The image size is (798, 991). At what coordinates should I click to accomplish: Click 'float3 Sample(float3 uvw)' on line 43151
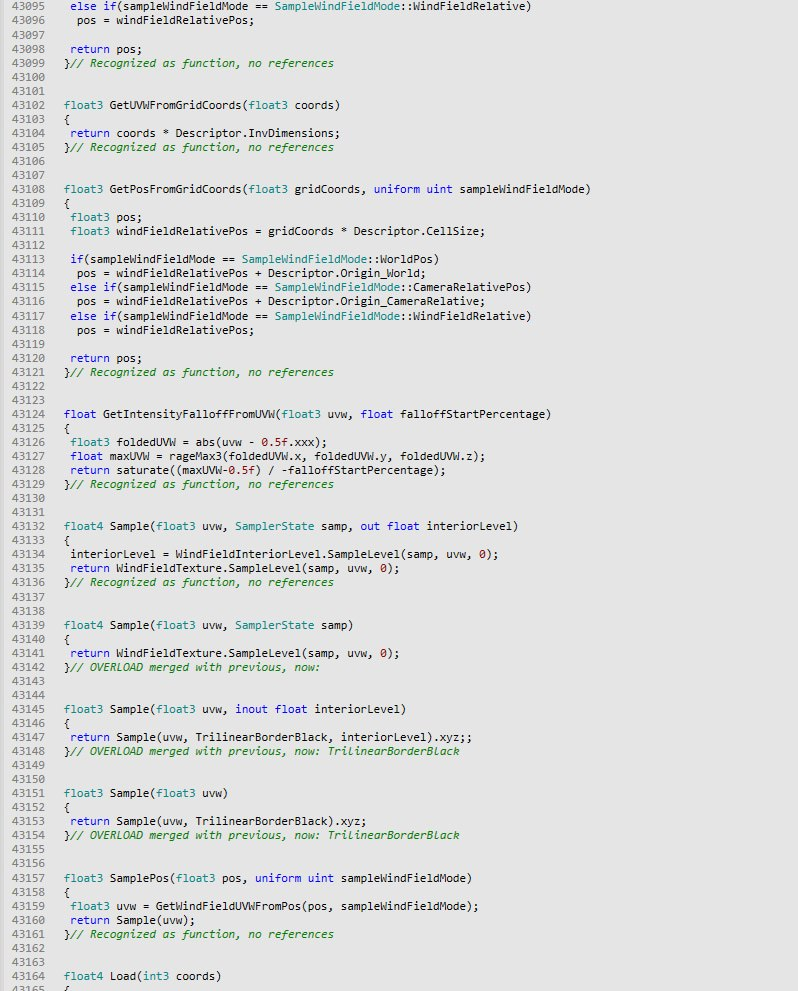(x=145, y=793)
